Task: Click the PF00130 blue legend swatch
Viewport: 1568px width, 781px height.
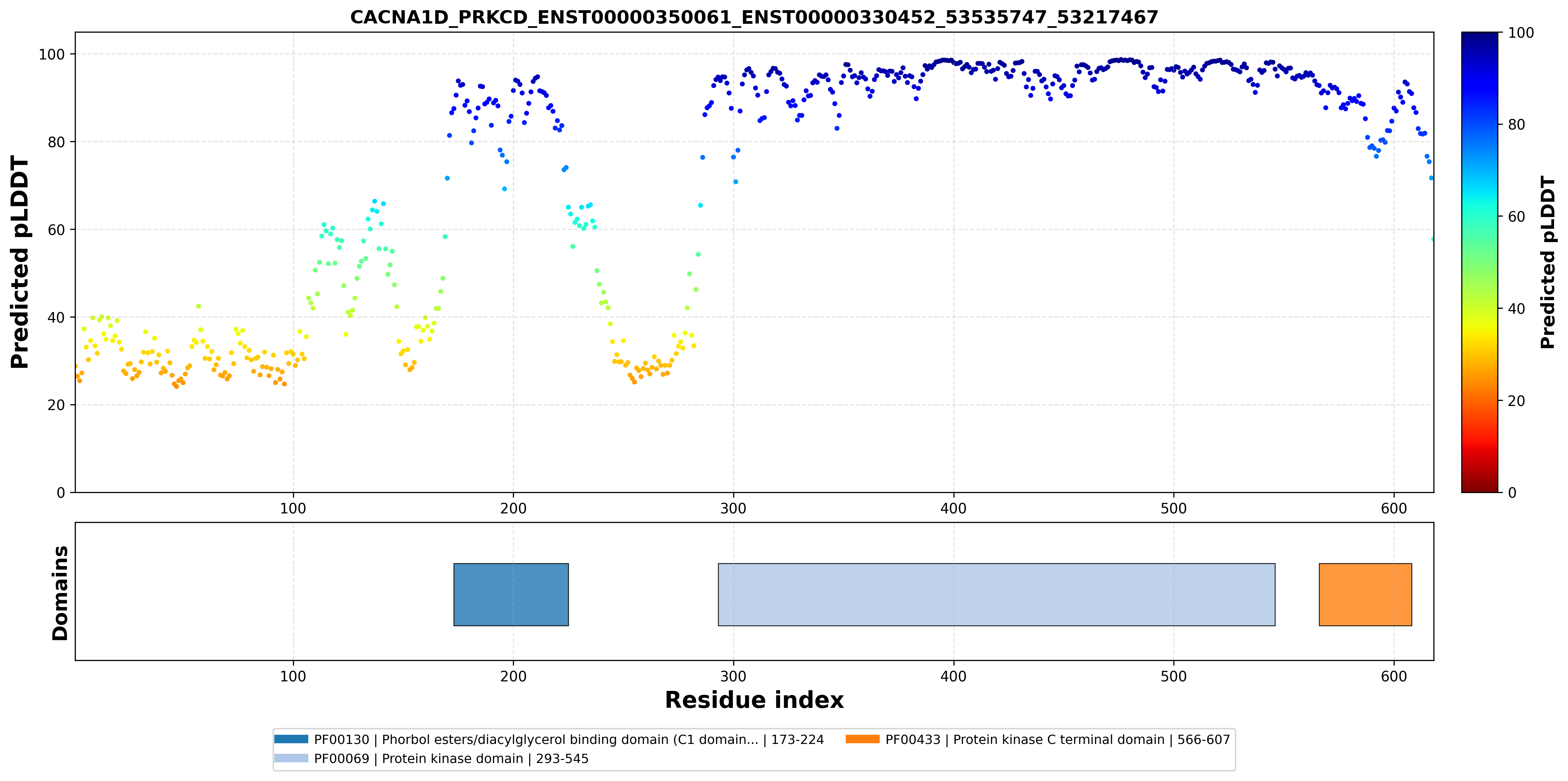Action: click(291, 739)
